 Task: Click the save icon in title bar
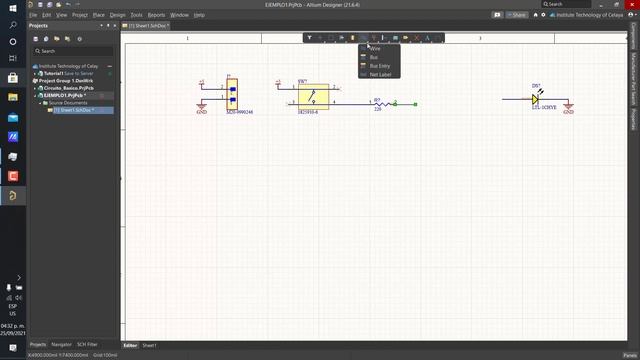(x=40, y=4)
